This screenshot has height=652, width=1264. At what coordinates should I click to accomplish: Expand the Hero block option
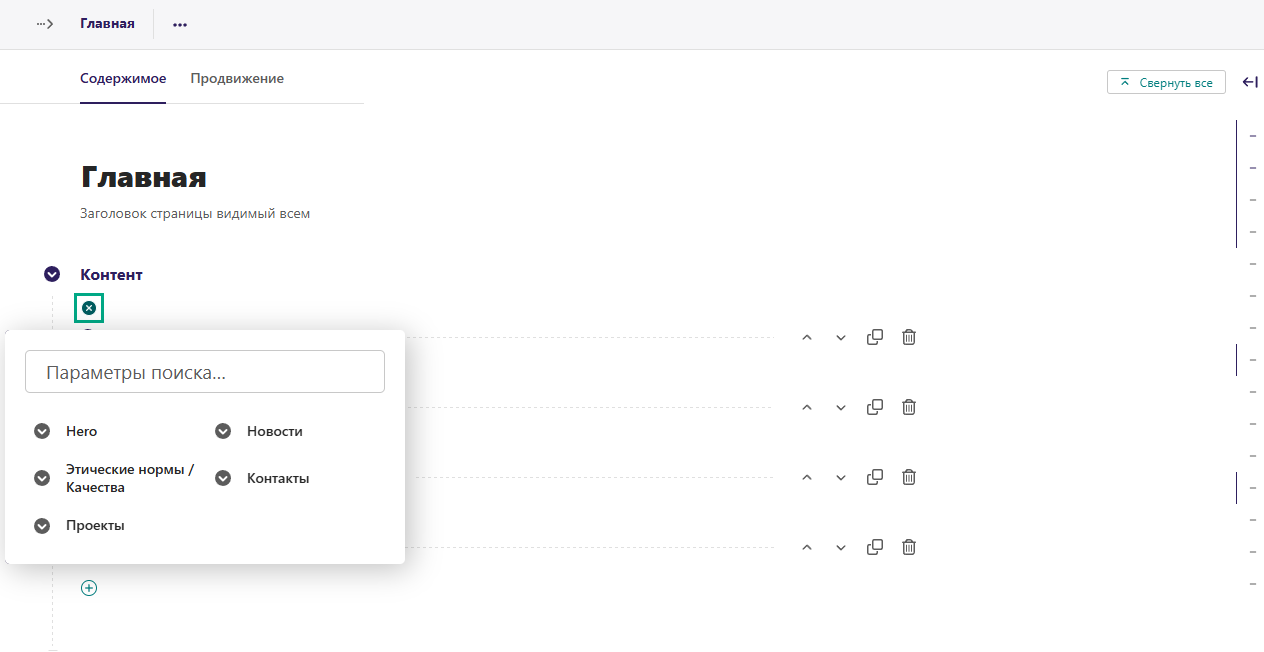click(x=42, y=431)
